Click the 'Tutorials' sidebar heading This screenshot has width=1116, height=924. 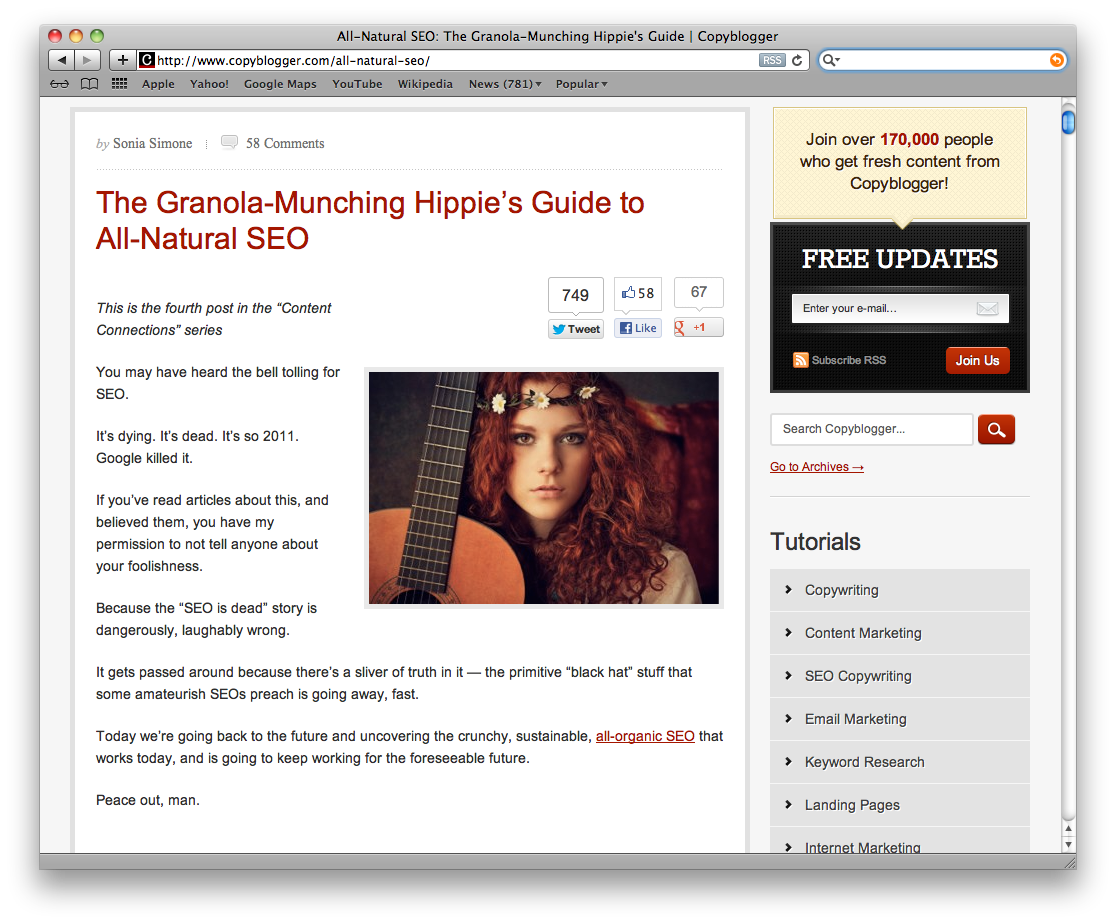pos(815,542)
